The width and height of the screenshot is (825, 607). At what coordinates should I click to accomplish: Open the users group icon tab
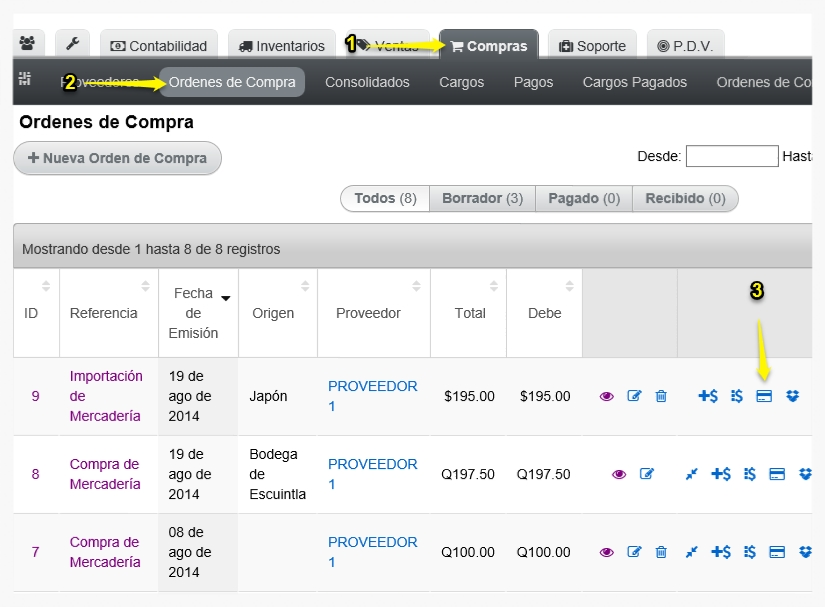click(28, 44)
